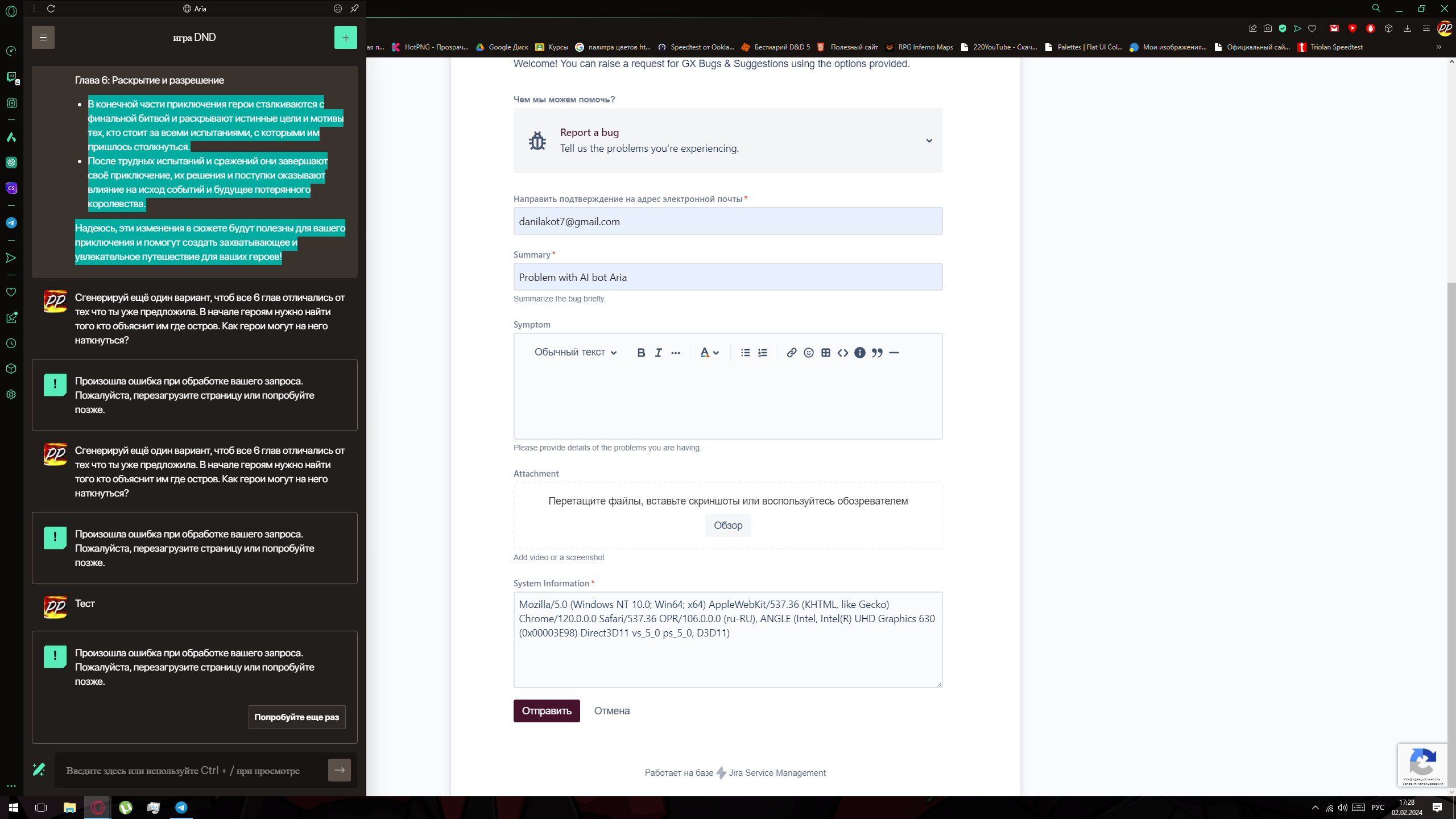Click the code block icon
This screenshot has height=819, width=1456.
pos(843,352)
